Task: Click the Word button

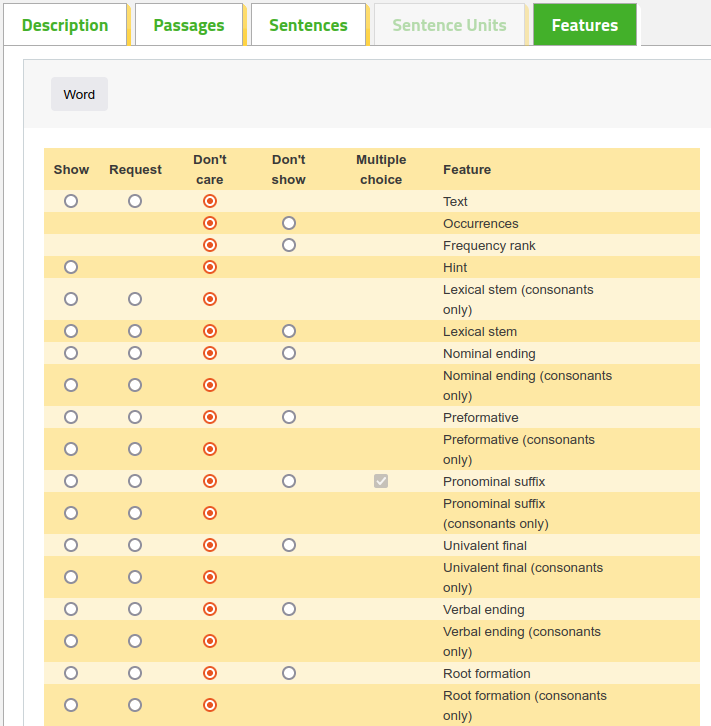Action: (x=79, y=94)
